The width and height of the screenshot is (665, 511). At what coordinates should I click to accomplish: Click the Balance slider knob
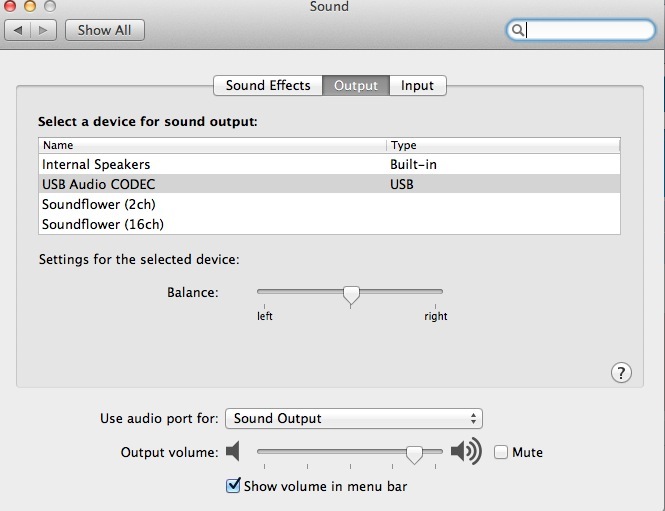pos(351,295)
